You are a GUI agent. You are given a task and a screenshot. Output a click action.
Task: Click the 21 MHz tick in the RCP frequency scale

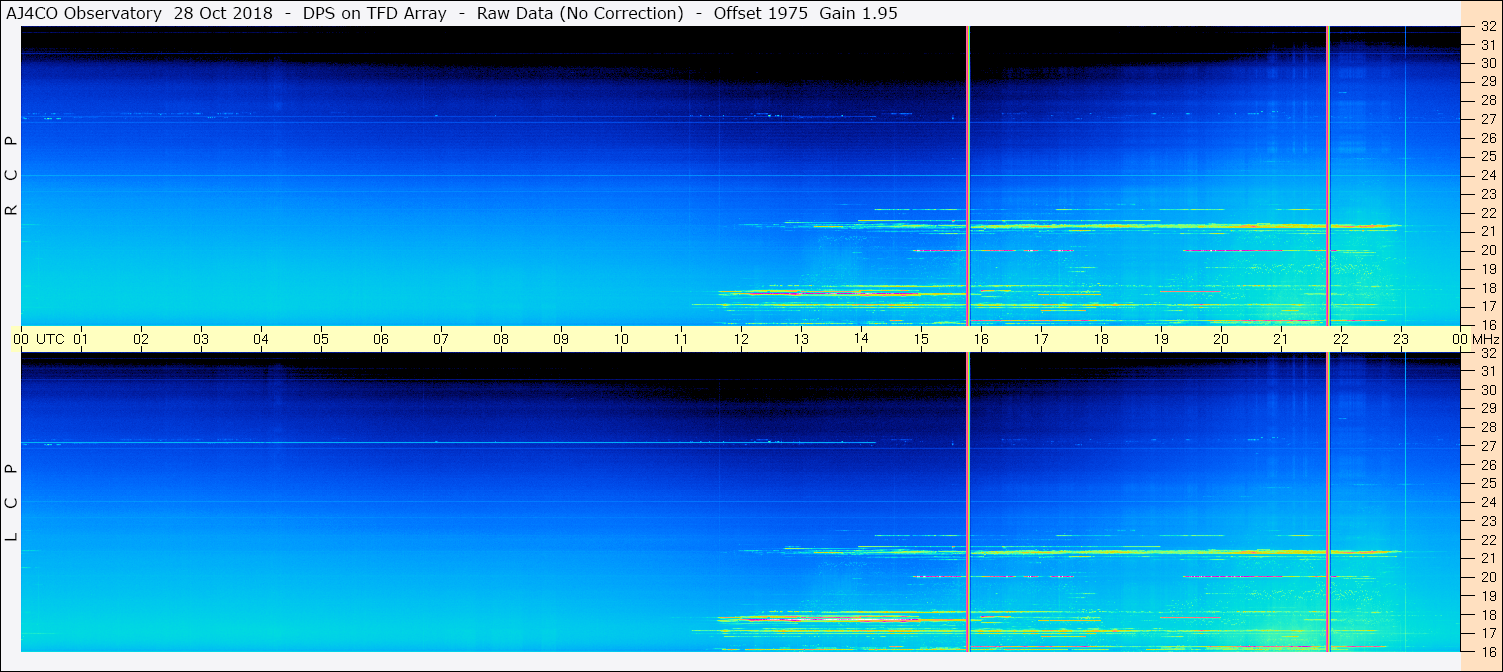(1488, 231)
